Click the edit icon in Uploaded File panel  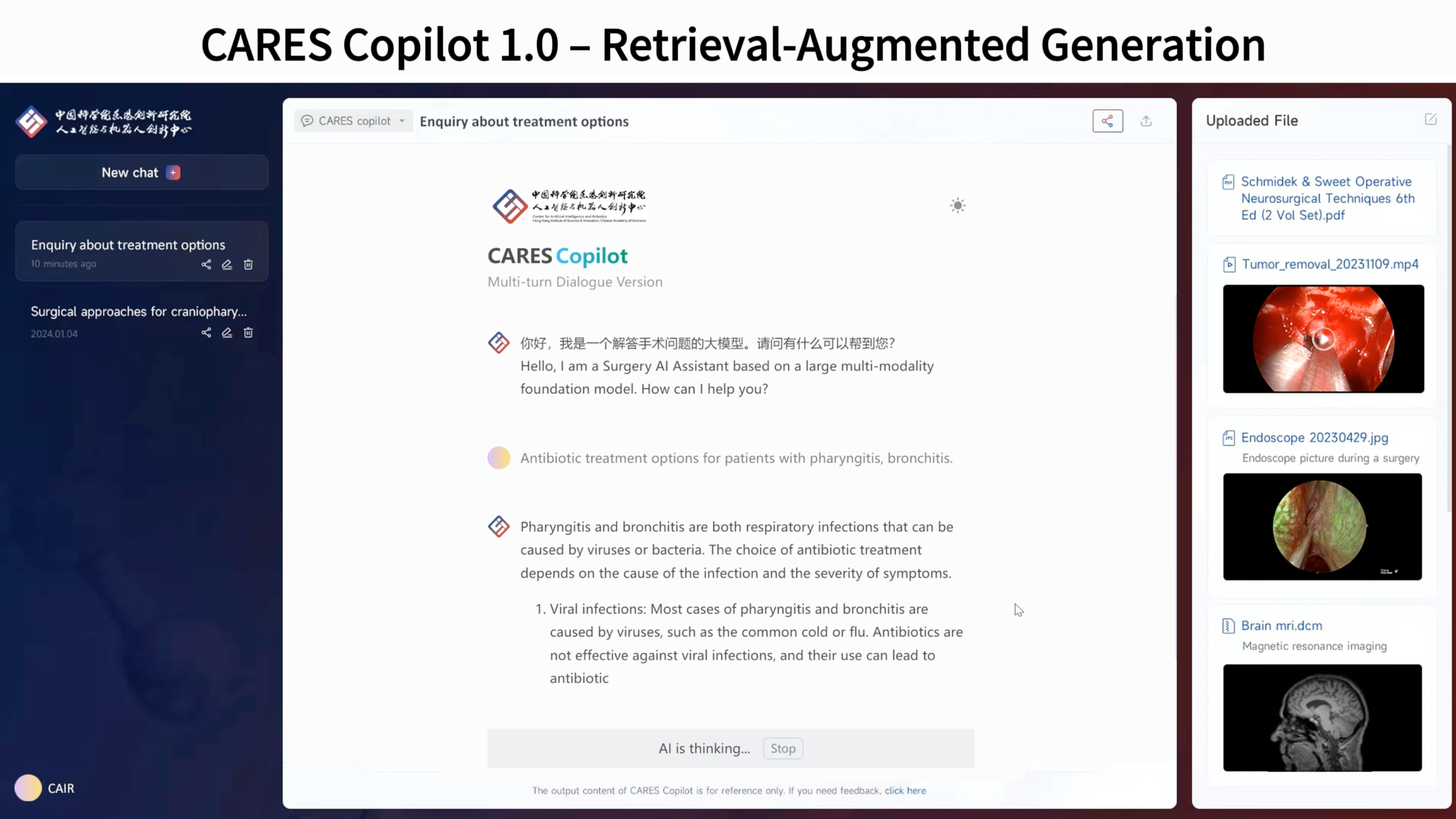[1430, 119]
